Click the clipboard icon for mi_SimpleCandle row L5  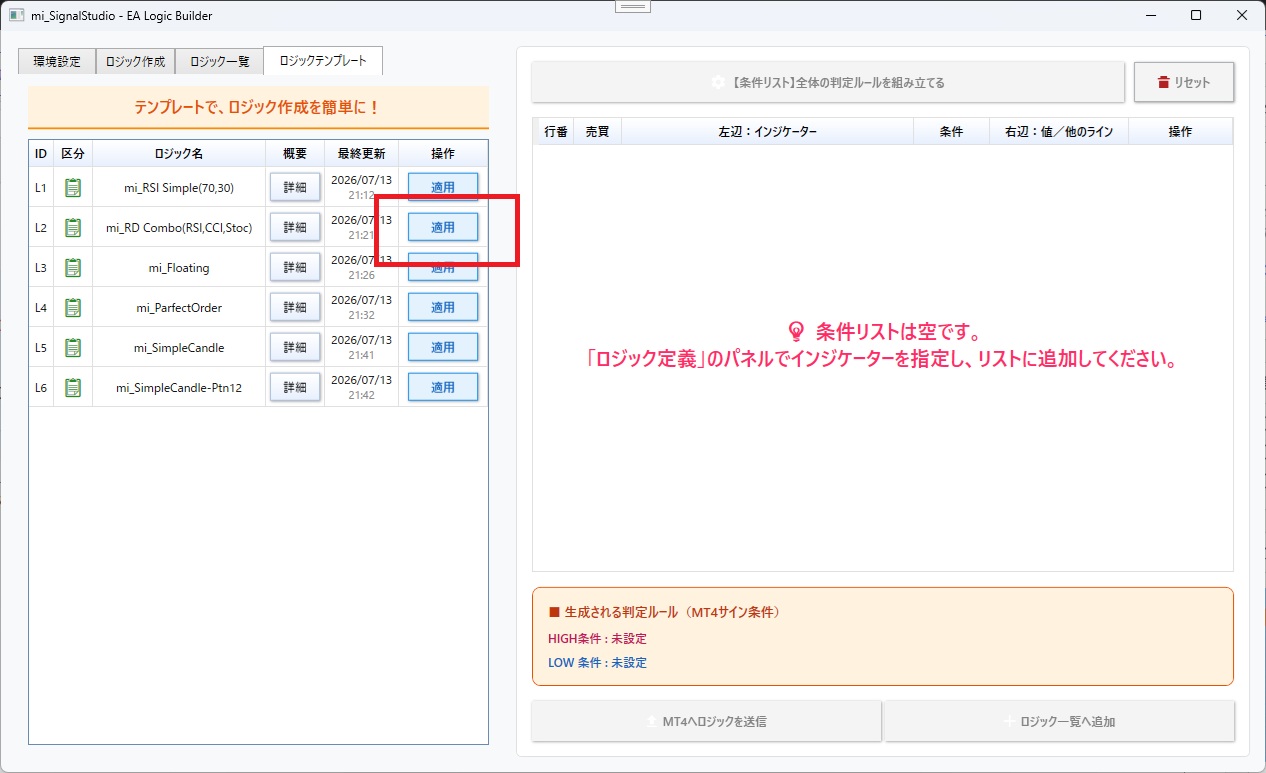73,347
